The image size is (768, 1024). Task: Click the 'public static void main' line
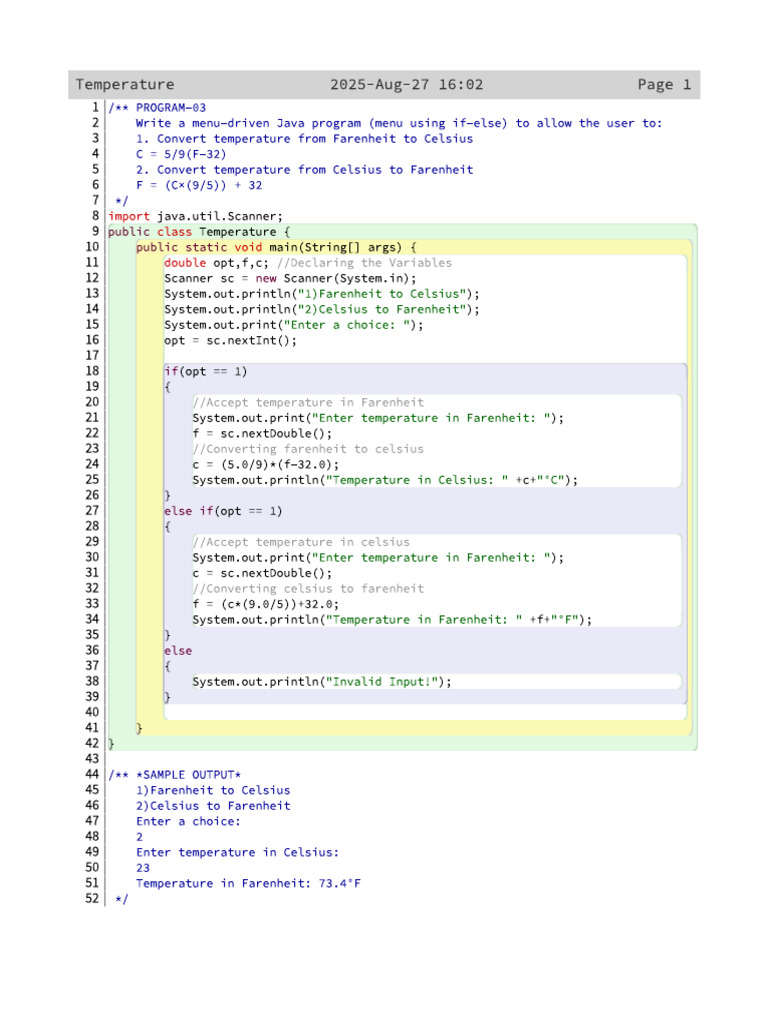point(276,248)
